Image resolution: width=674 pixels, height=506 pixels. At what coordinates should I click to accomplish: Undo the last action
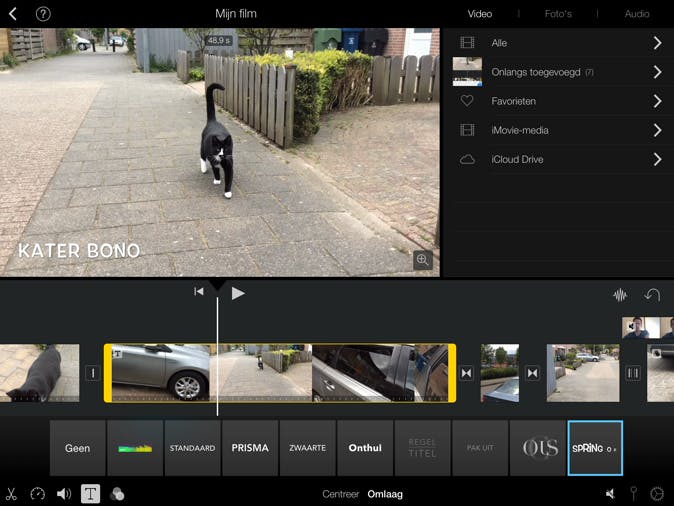click(x=652, y=295)
